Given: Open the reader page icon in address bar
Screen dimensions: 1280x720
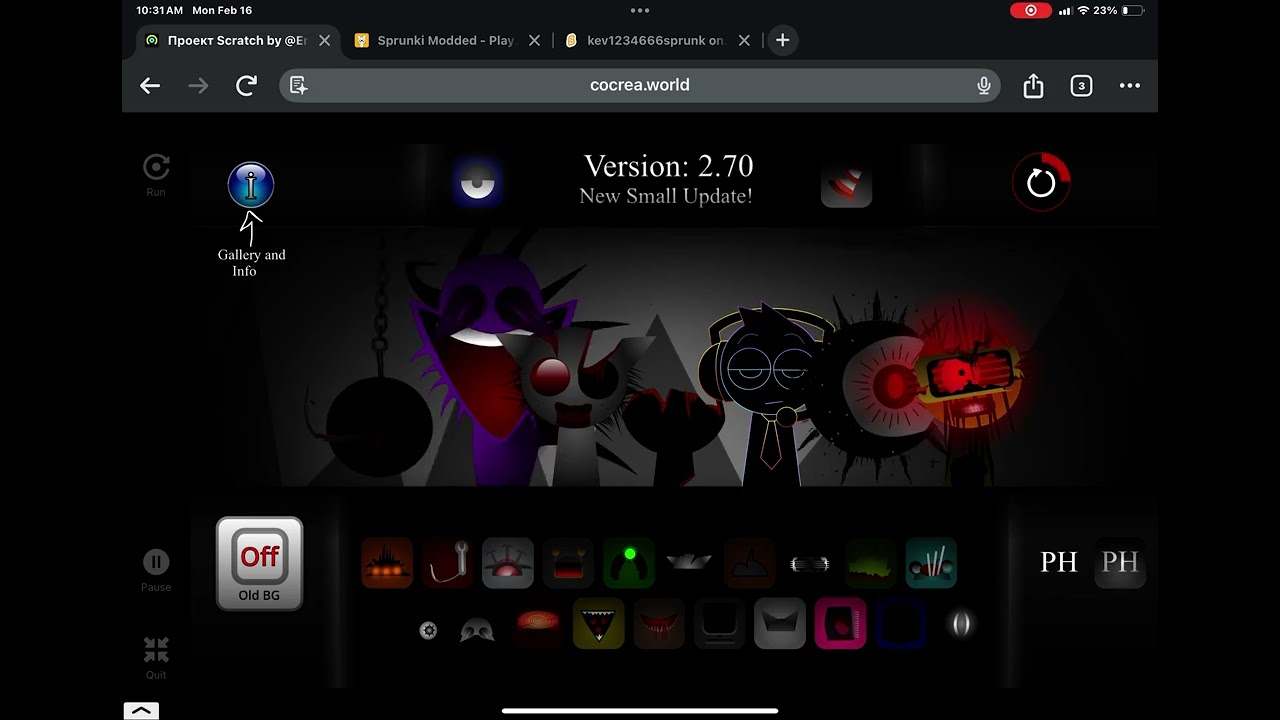Looking at the screenshot, I should pyautogui.click(x=298, y=86).
